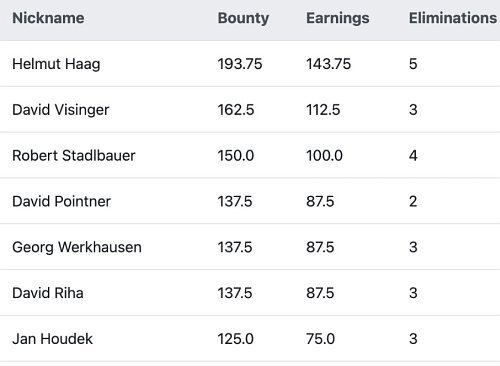Image resolution: width=500 pixels, height=366 pixels.
Task: Sort by the Nickname column header
Action: click(x=48, y=18)
